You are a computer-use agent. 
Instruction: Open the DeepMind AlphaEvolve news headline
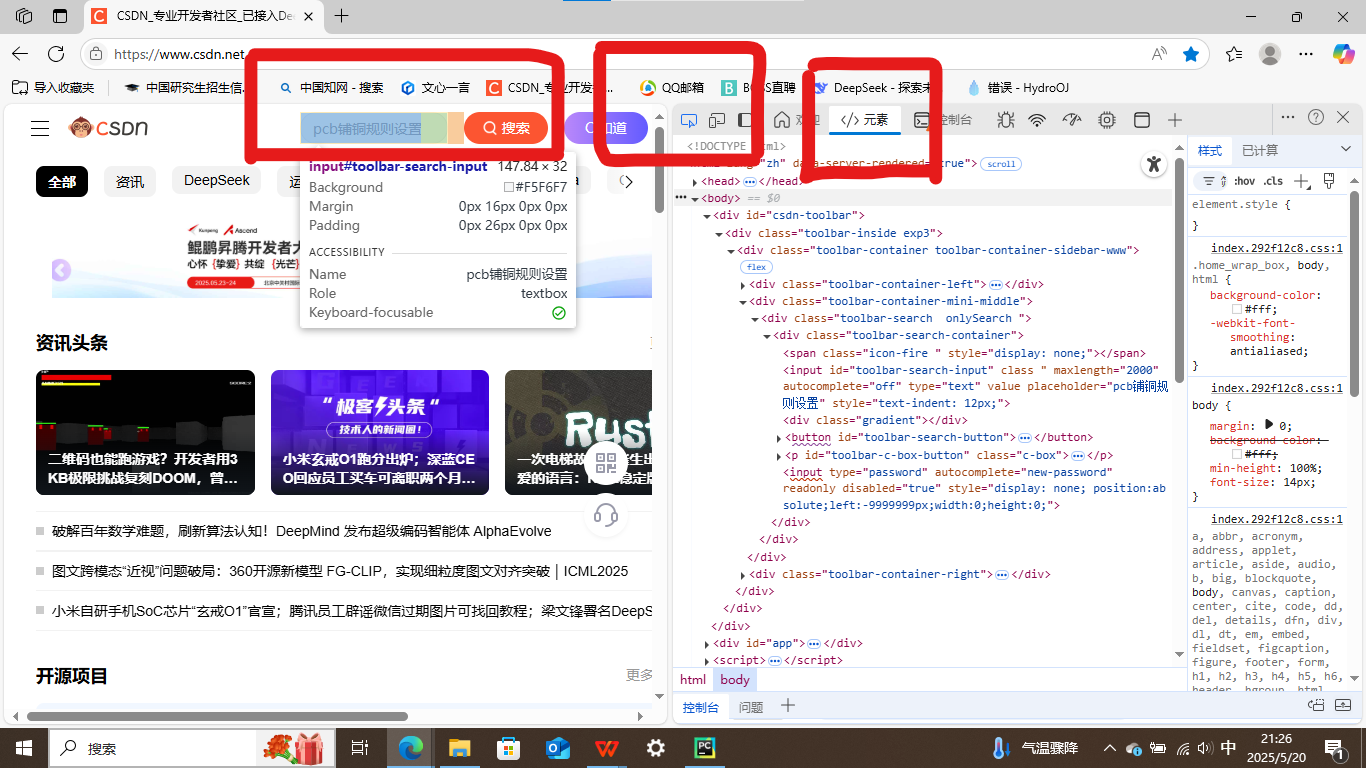tap(302, 531)
